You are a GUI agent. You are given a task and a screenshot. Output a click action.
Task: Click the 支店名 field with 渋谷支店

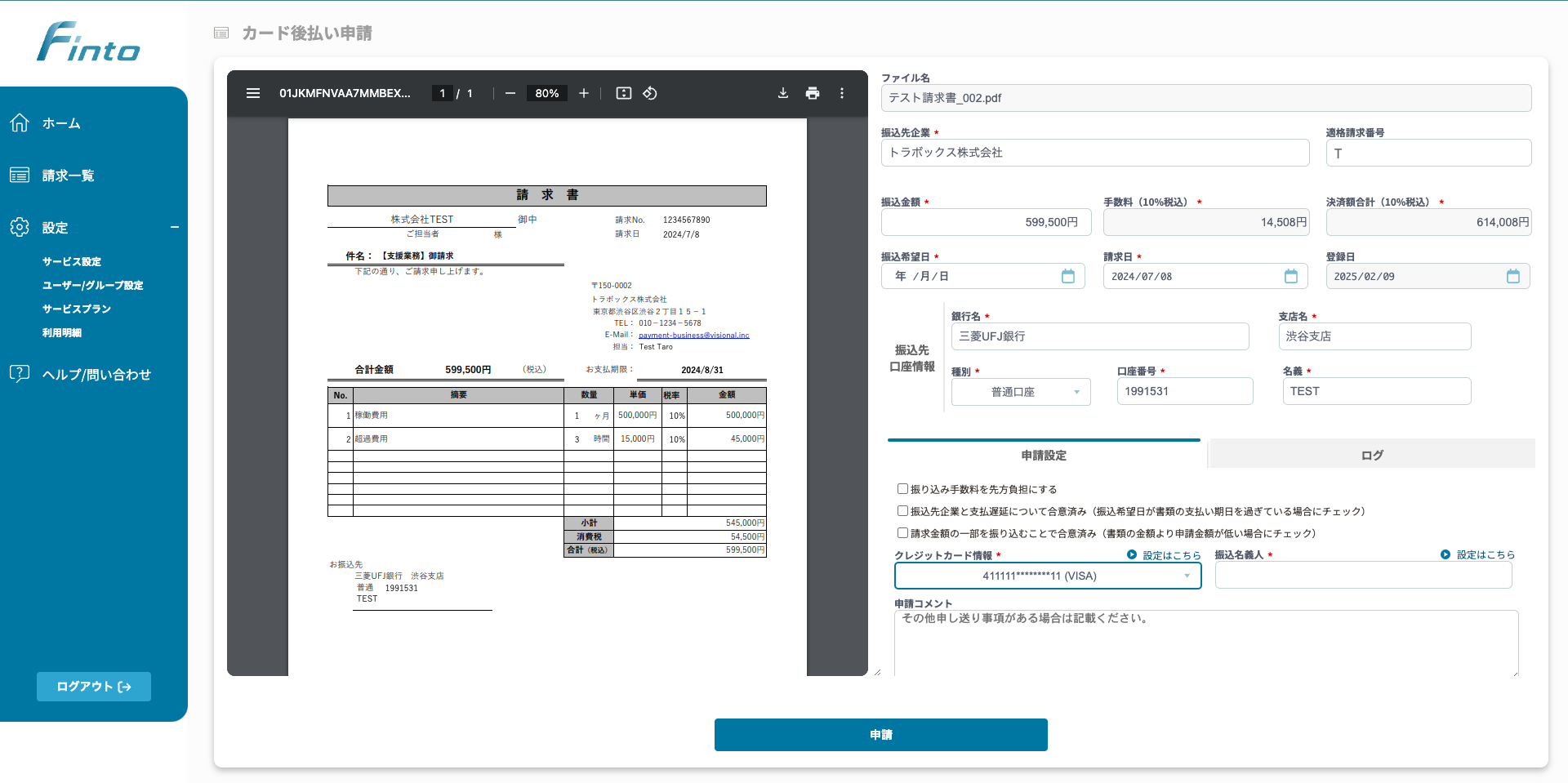click(x=1375, y=336)
